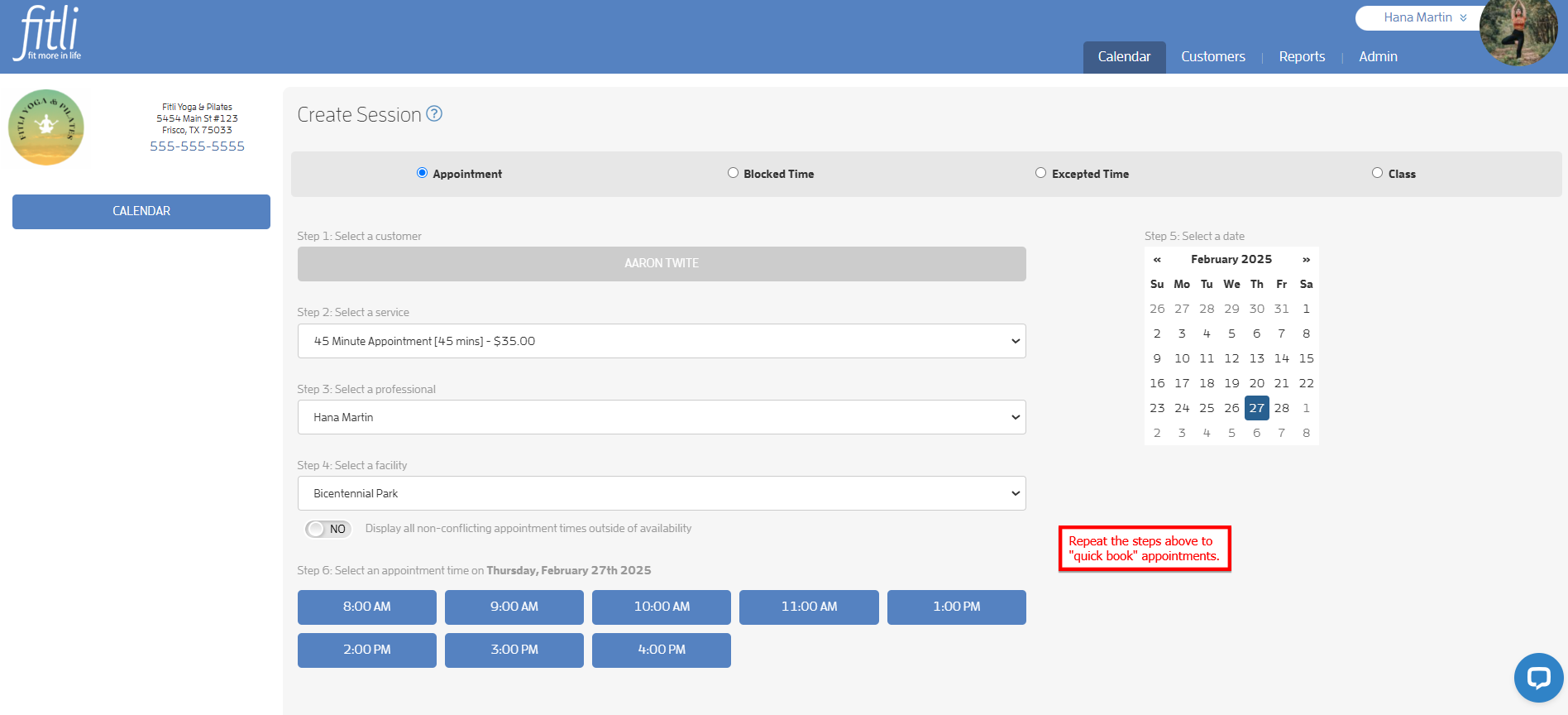This screenshot has height=715, width=1568.
Task: Click the Fitli Yoga & Pilates round logo
Action: coord(46,127)
